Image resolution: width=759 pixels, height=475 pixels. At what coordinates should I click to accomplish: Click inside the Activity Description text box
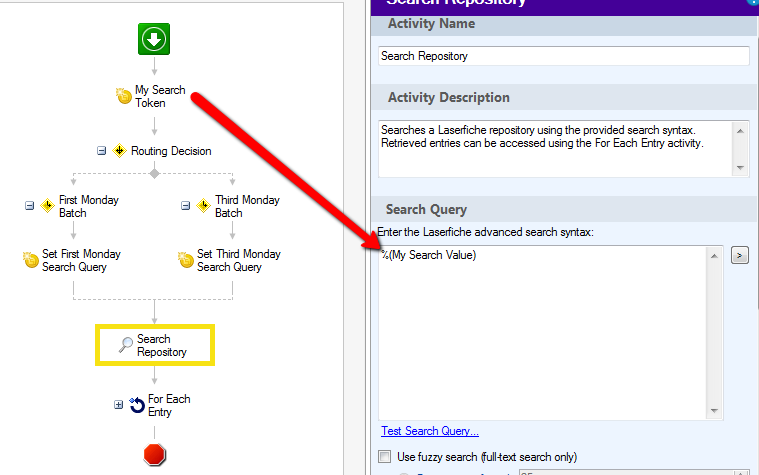557,149
